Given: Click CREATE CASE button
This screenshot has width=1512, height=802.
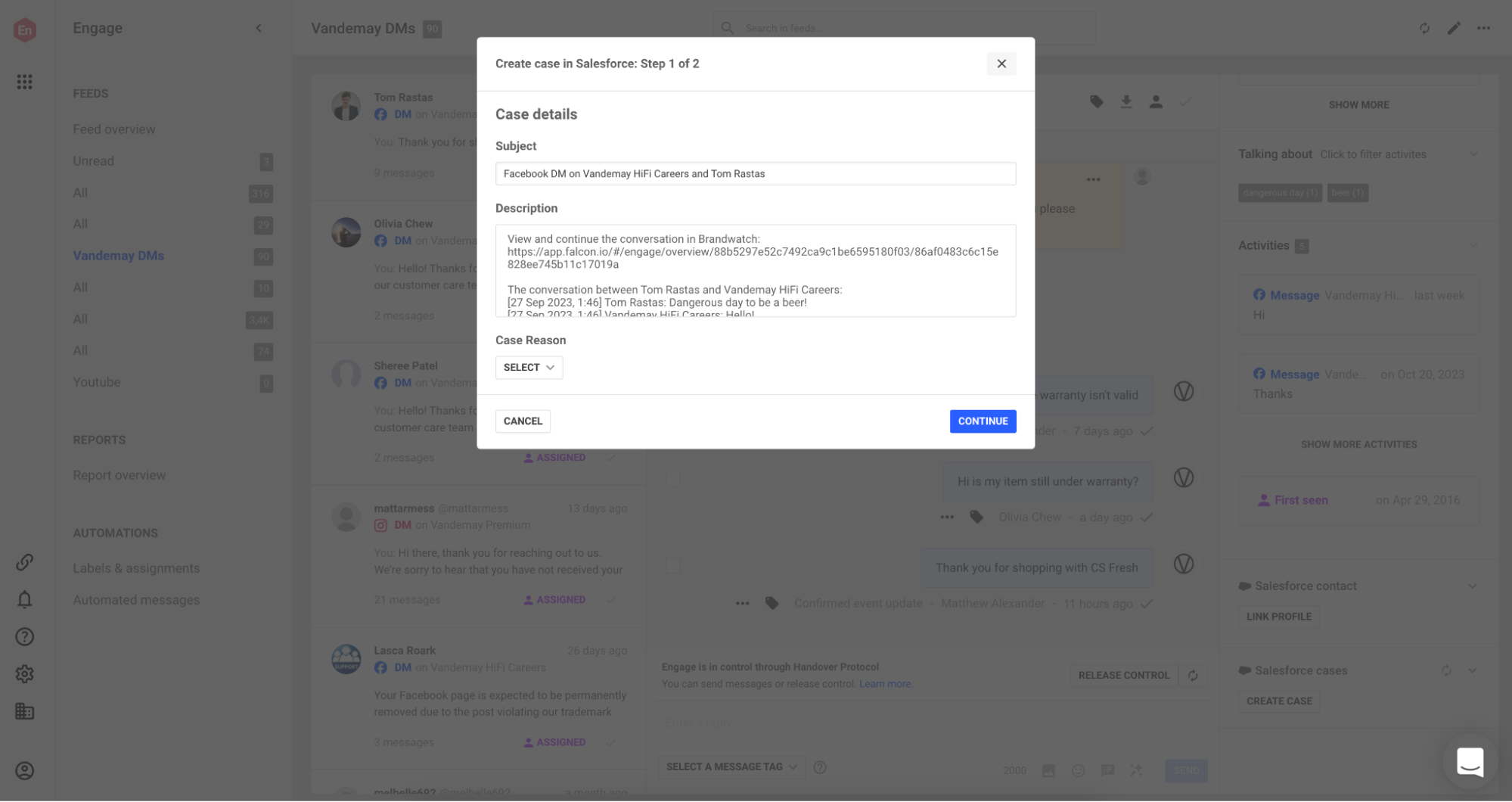Looking at the screenshot, I should pos(1279,701).
